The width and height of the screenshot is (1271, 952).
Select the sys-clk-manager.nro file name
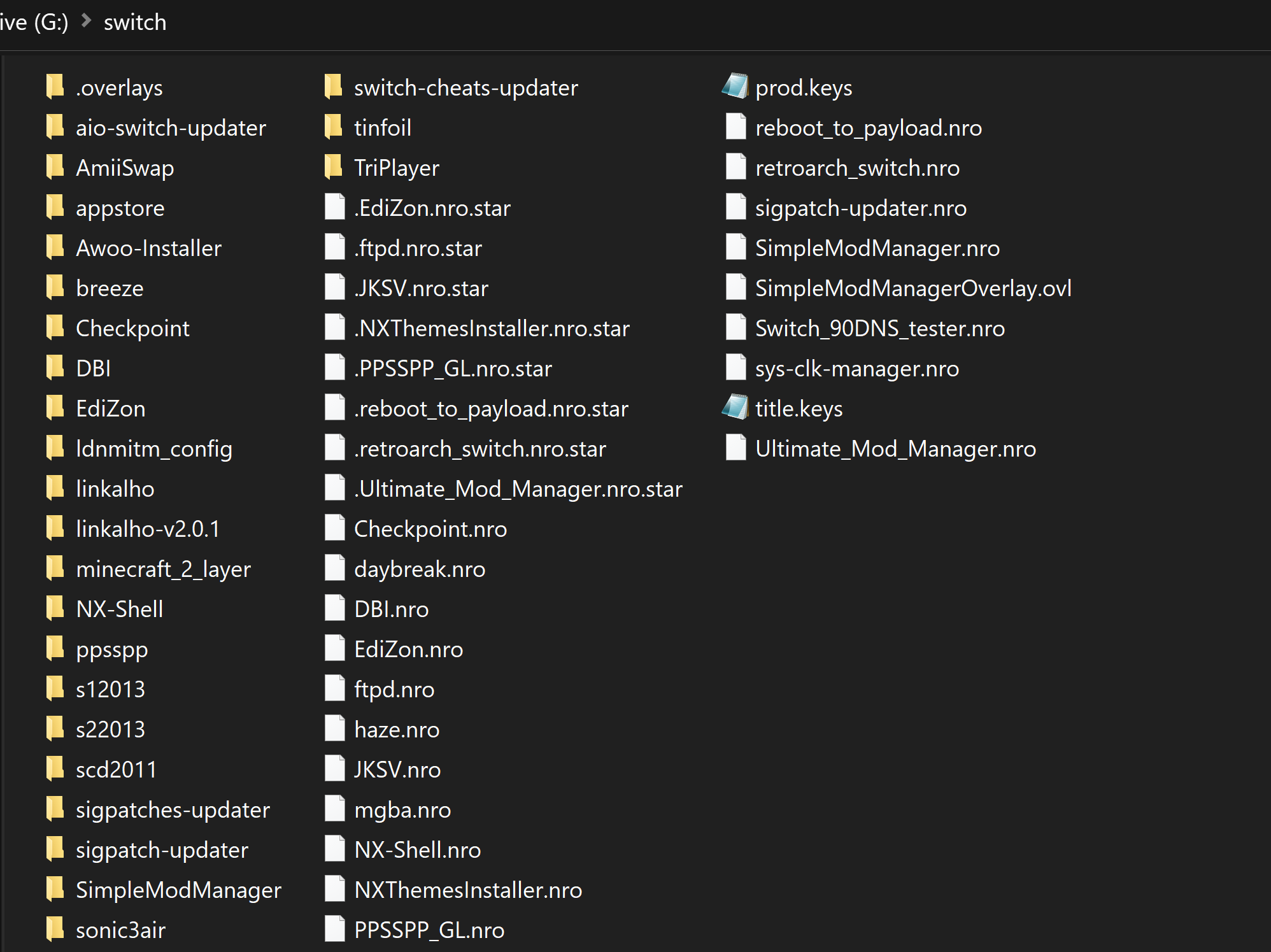tap(857, 369)
